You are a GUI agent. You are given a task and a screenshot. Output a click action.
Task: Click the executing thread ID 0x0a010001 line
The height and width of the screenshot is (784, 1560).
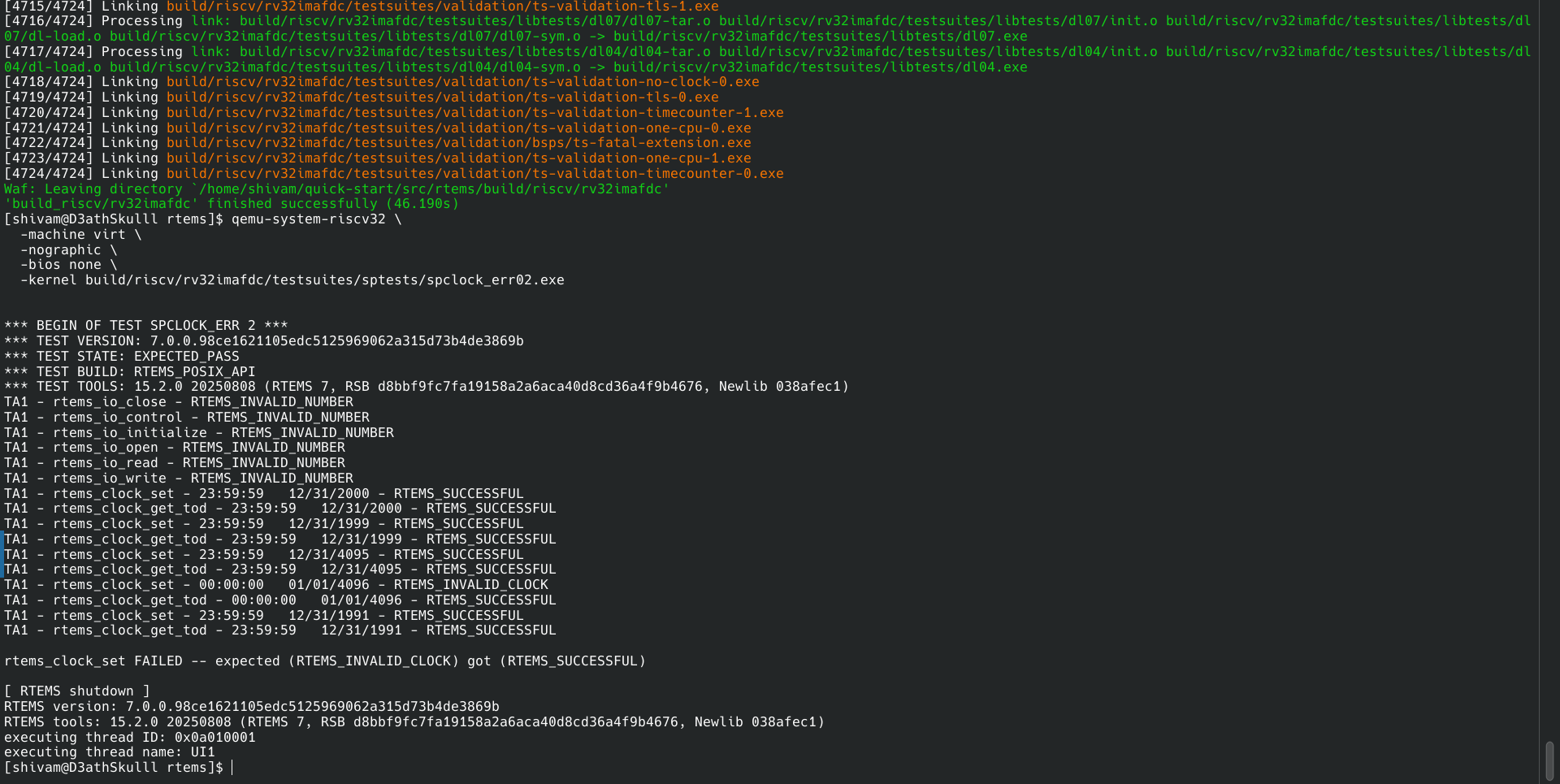(x=130, y=738)
